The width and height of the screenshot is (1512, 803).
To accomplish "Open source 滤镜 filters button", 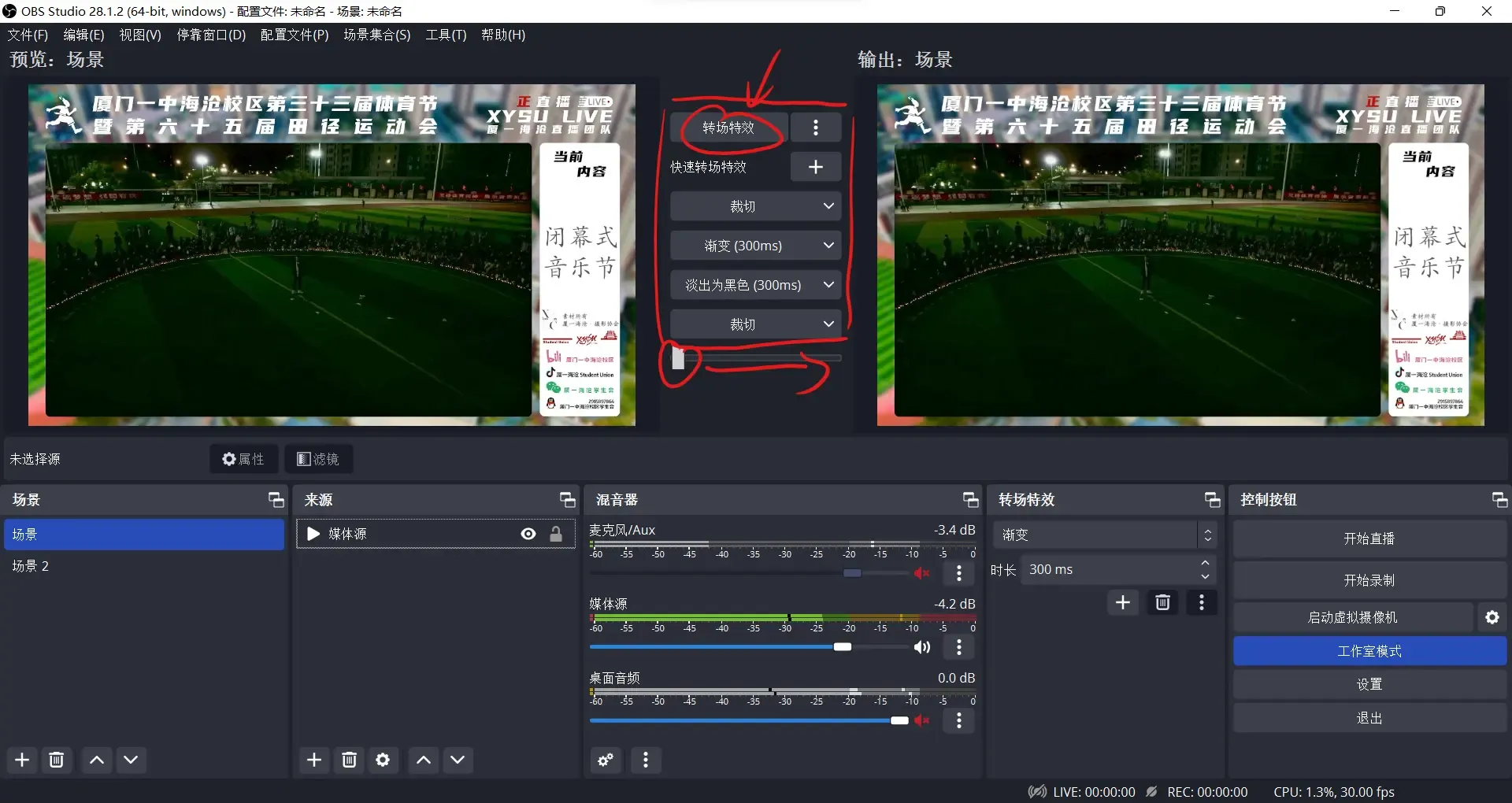I will tap(318, 459).
